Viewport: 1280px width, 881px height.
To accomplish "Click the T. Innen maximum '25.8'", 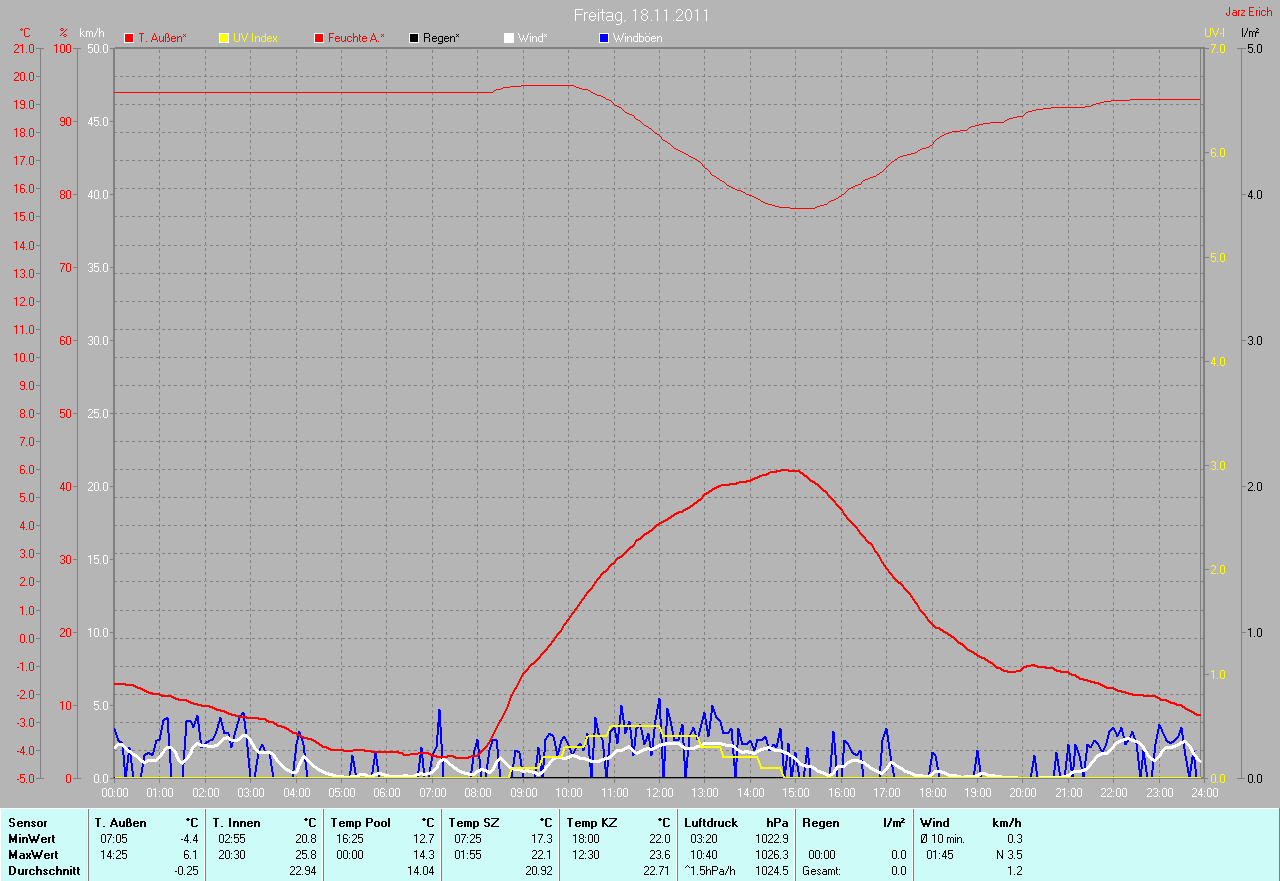I will coord(306,855).
